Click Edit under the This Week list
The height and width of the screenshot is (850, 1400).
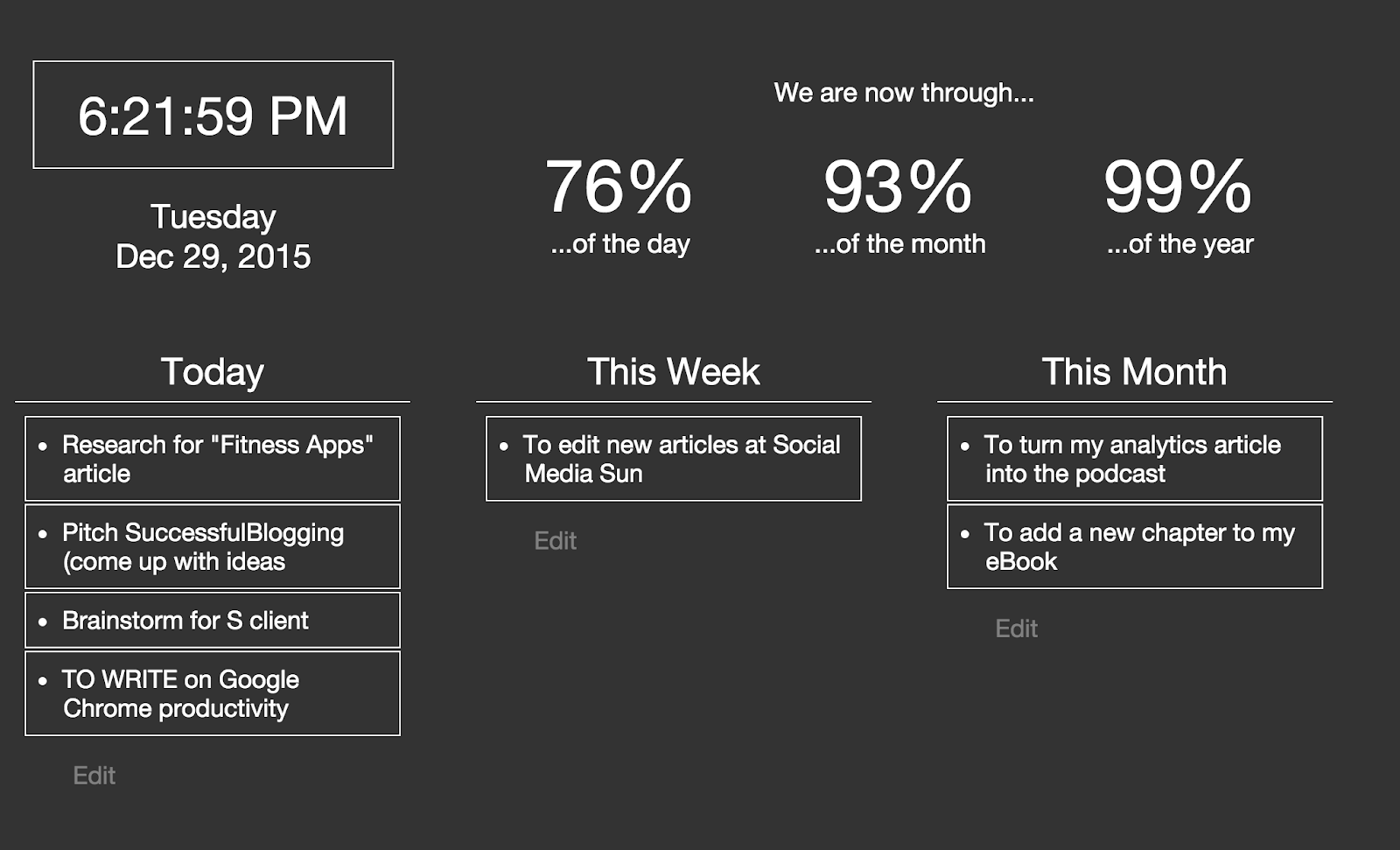[555, 541]
